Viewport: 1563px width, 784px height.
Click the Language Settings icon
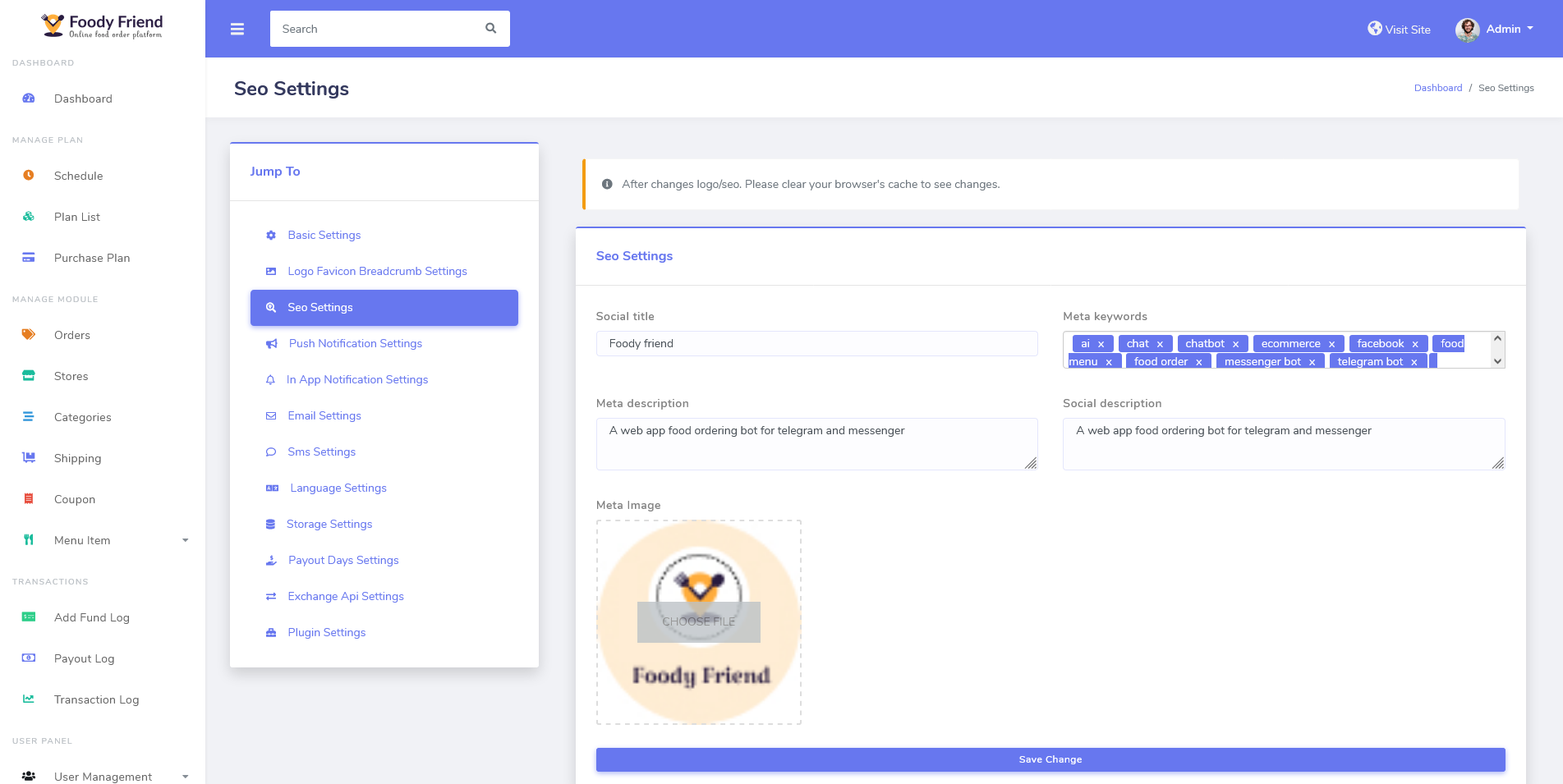[x=272, y=488]
